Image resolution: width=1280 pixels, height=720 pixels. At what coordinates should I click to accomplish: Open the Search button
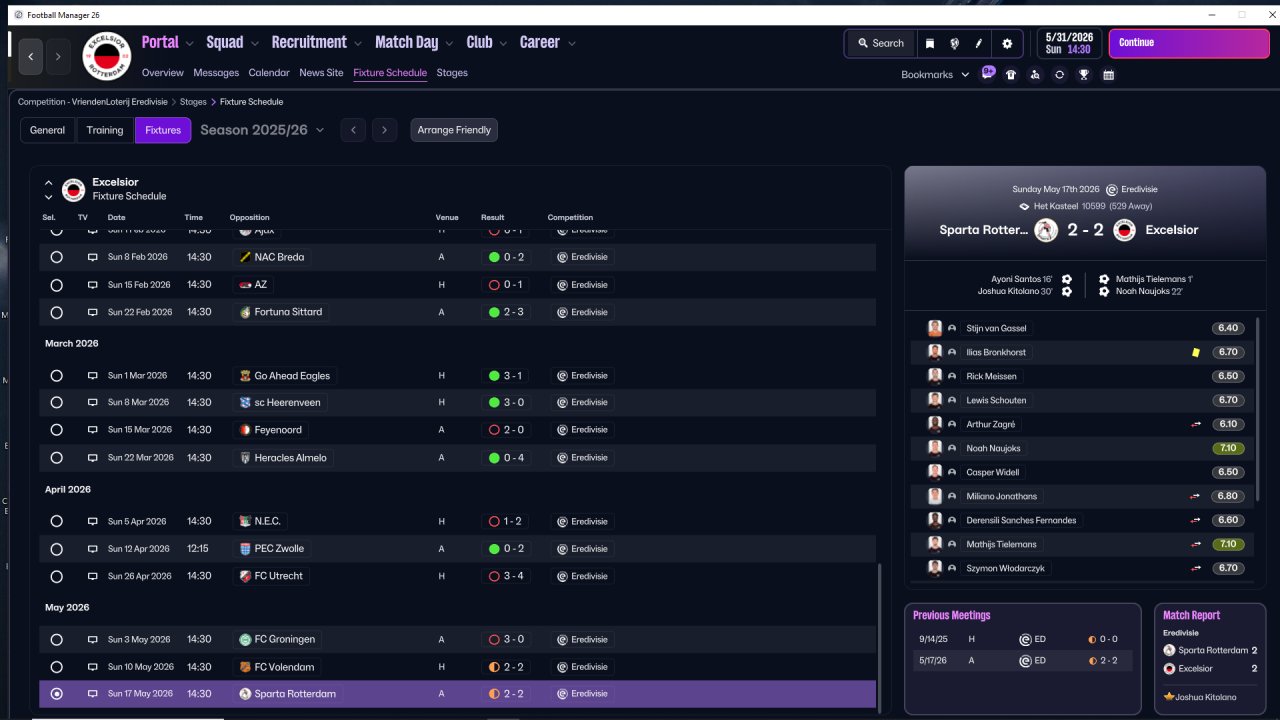tap(881, 44)
